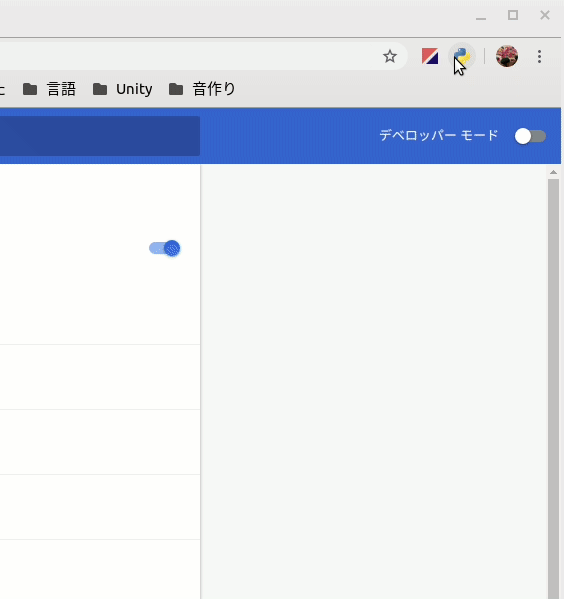This screenshot has height=599, width=564.
Task: Maximize the browser window
Action: [x=513, y=15]
